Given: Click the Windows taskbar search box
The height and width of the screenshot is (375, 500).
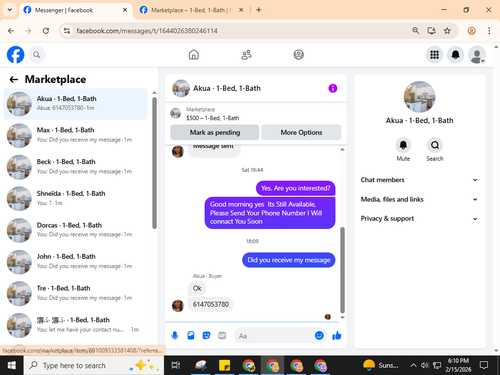Looking at the screenshot, I should click(x=94, y=365).
